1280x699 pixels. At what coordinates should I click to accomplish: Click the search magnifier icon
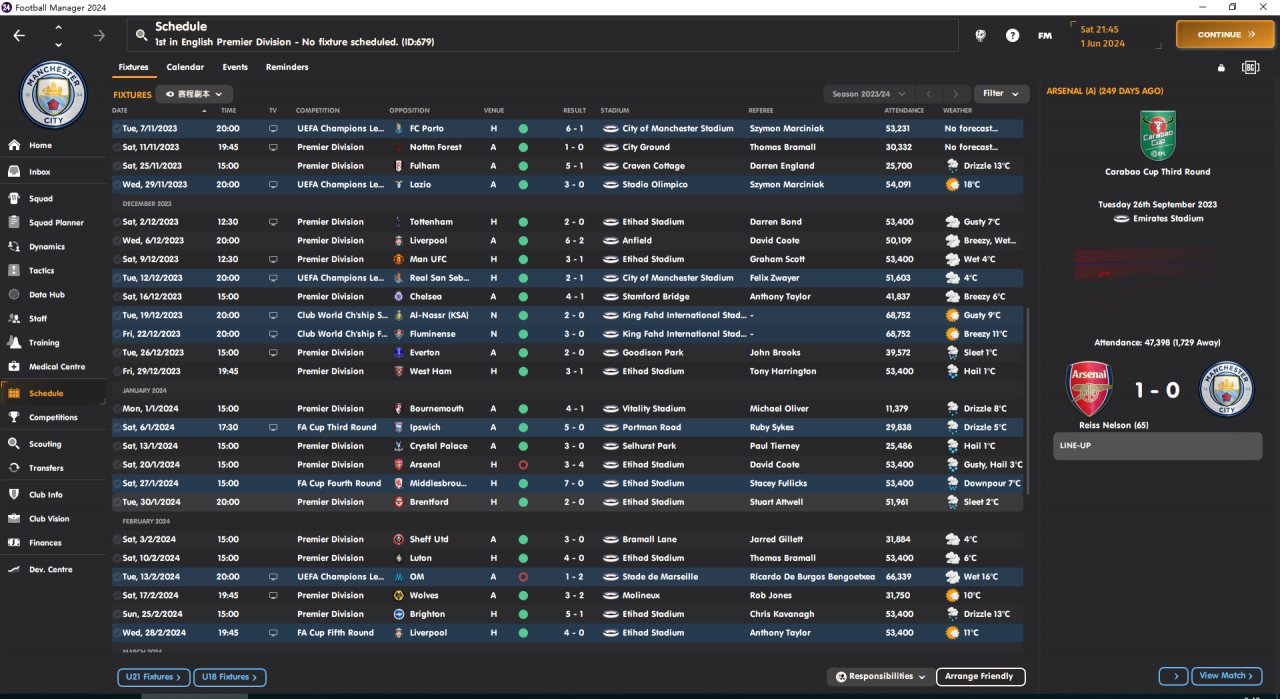pyautogui.click(x=141, y=35)
